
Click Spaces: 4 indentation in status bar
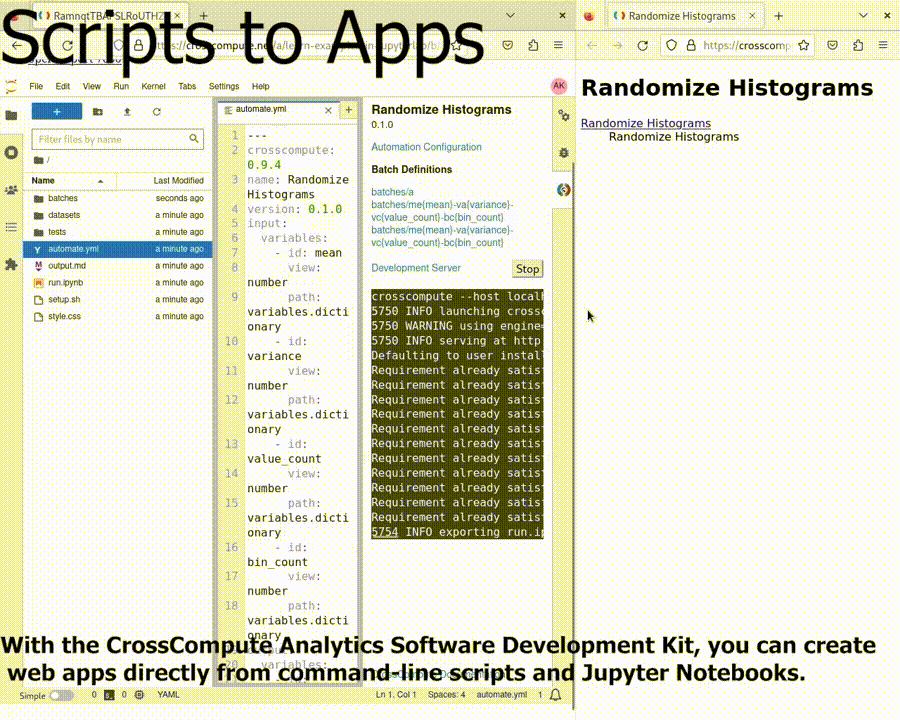coord(447,695)
